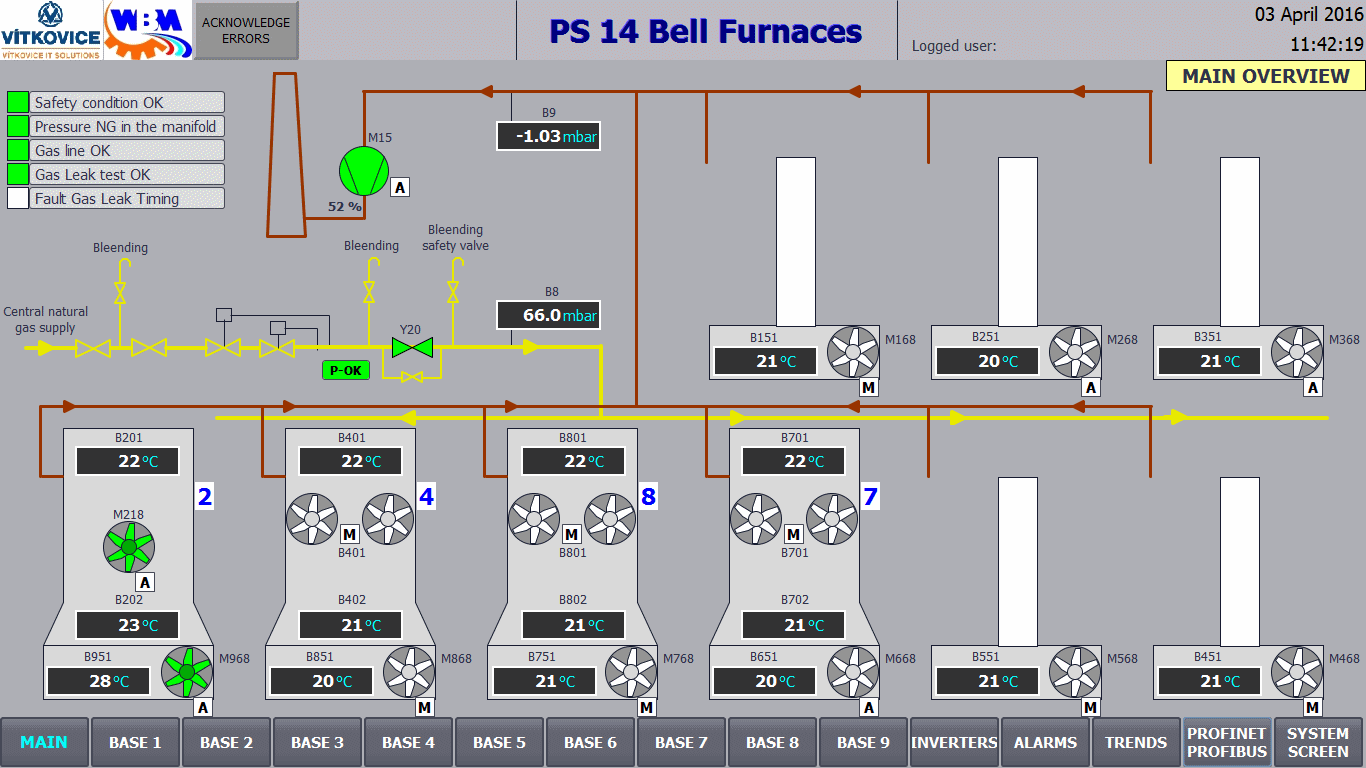Select the M368 fan symbol
Screen dimensions: 1366x768
[x=1297, y=352]
